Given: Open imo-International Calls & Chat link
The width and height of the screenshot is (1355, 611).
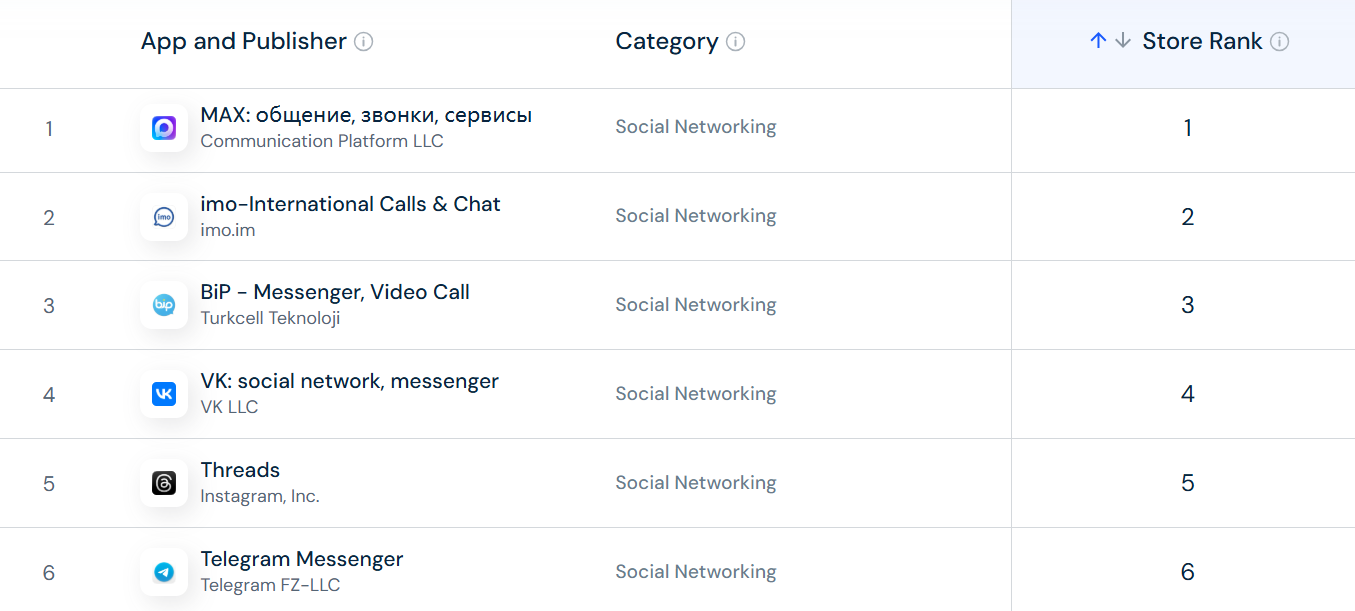Looking at the screenshot, I should [350, 204].
